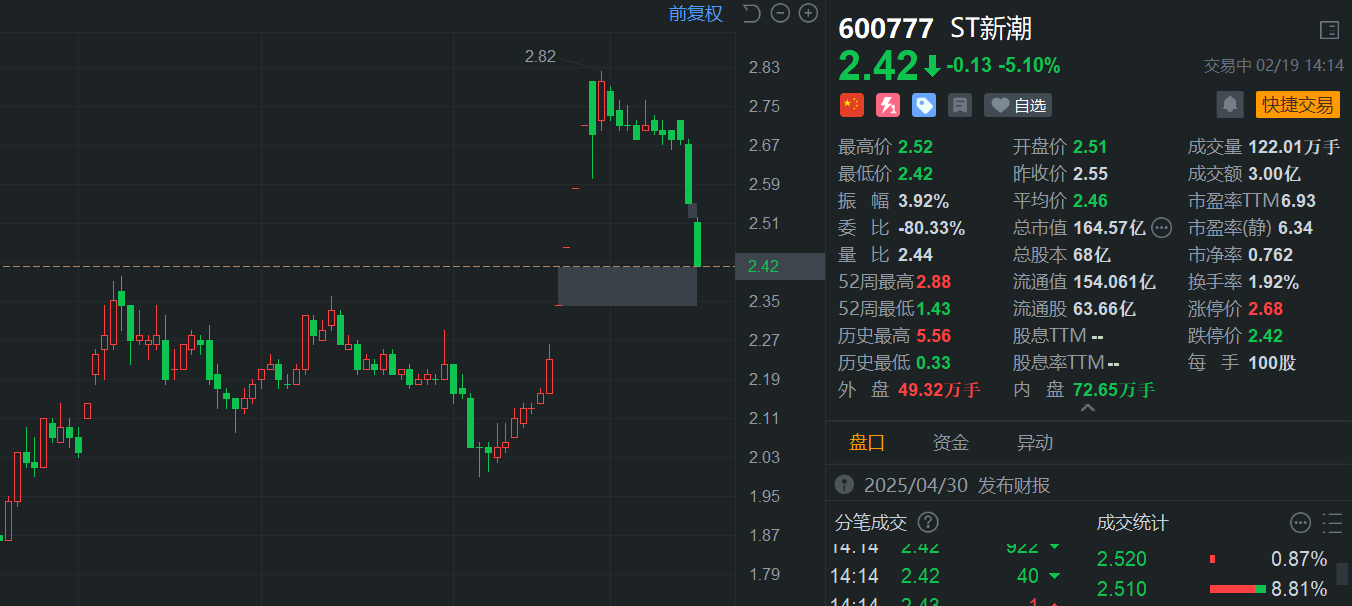Click the 涨停价 value 2.68
The width and height of the screenshot is (1352, 606).
1265,309
